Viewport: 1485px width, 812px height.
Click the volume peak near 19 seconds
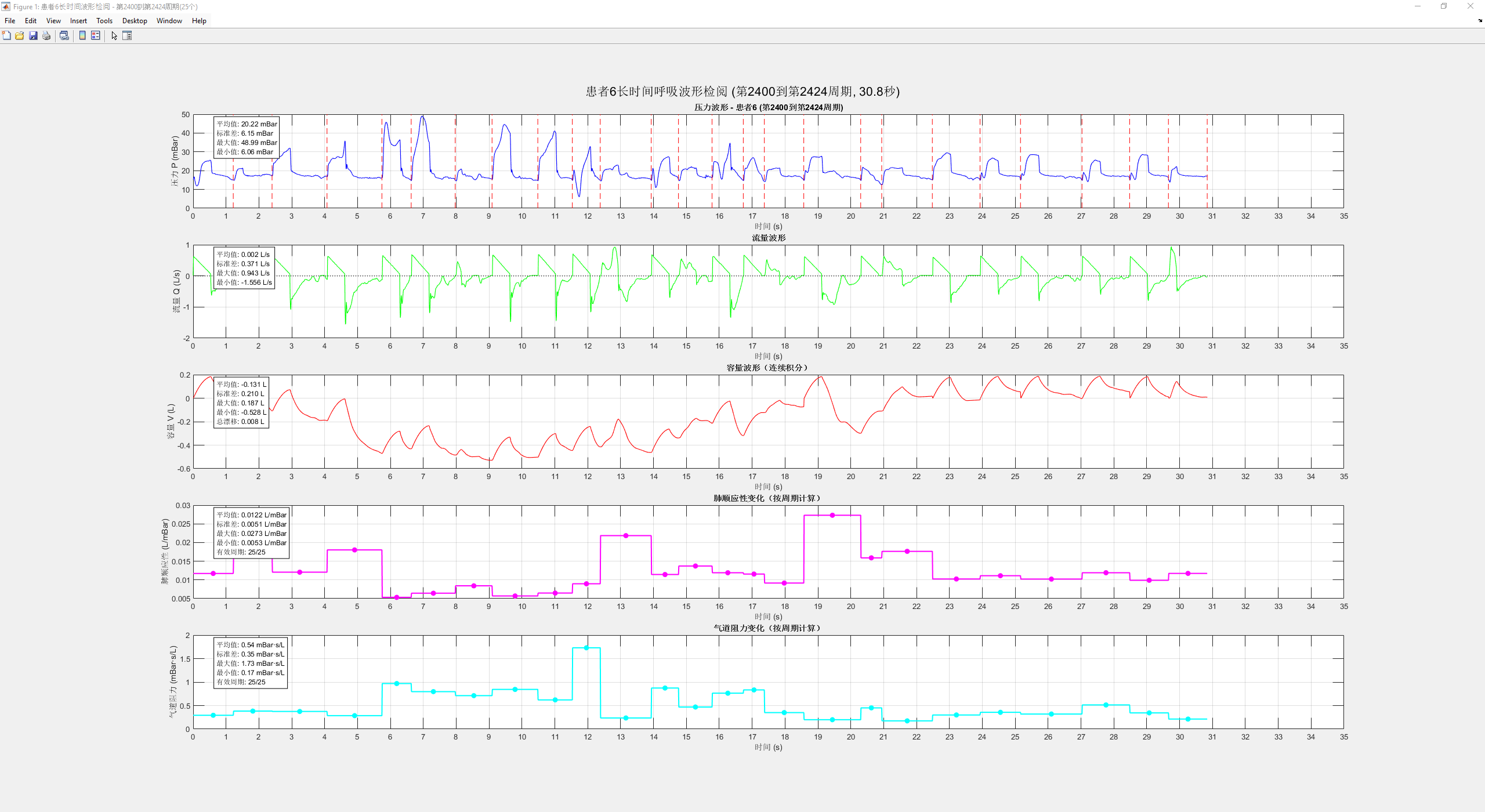(x=820, y=378)
